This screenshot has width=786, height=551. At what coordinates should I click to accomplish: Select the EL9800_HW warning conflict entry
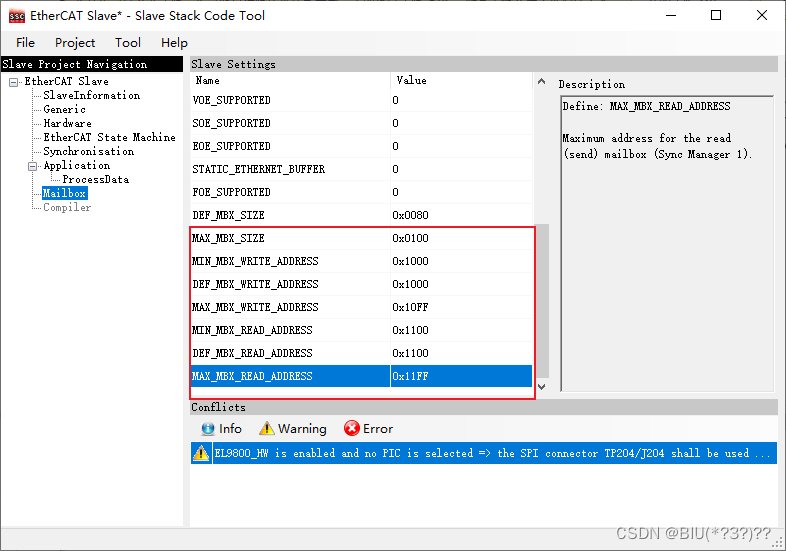(484, 453)
